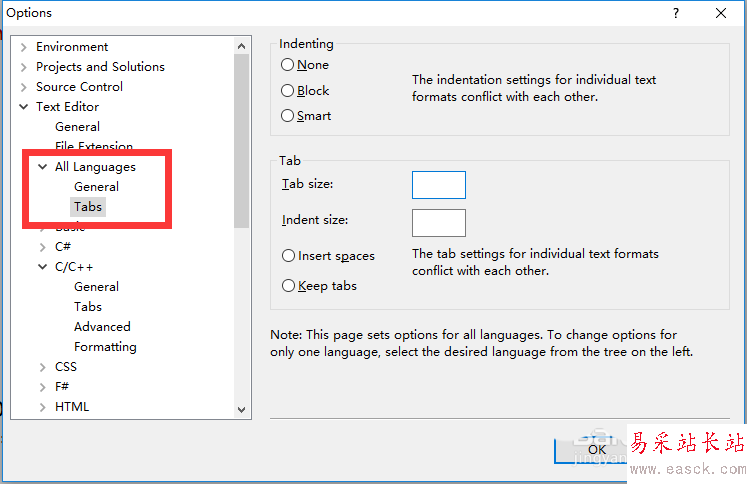Expand the C# language node
The width and height of the screenshot is (747, 484).
[43, 247]
